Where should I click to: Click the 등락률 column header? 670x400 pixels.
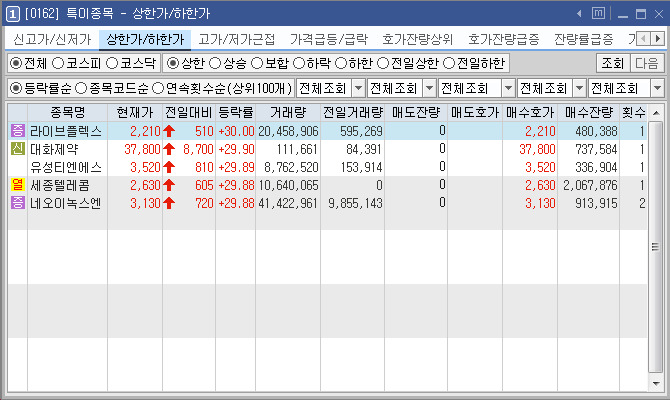coord(235,112)
